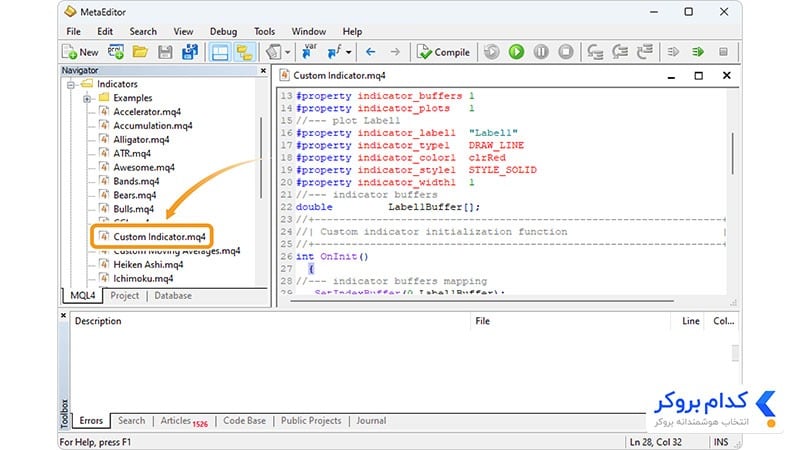Click the new project icon next to New
Screen dimensions: 800x450
tap(116, 52)
